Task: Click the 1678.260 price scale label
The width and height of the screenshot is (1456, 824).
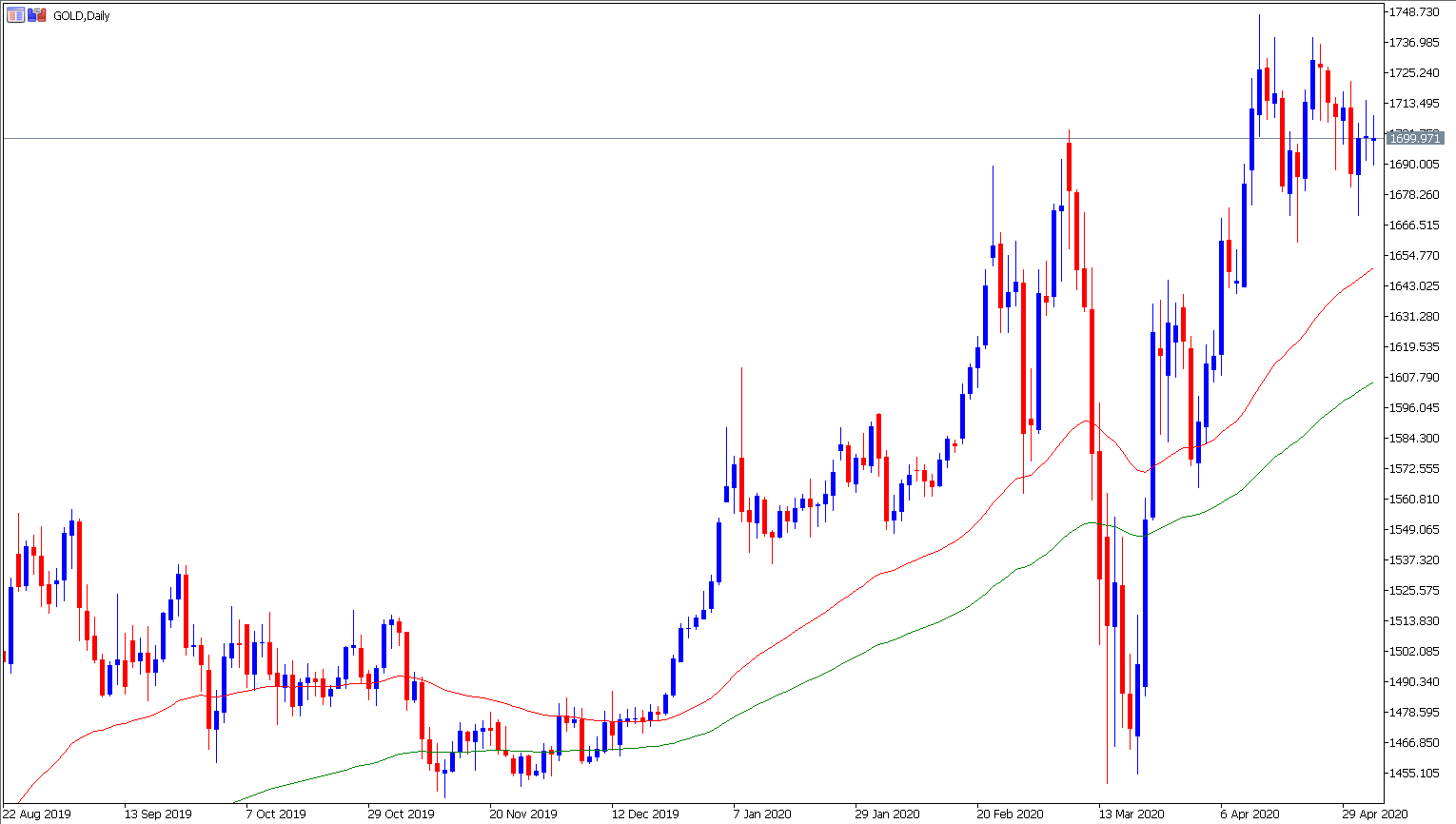Action: [1414, 195]
